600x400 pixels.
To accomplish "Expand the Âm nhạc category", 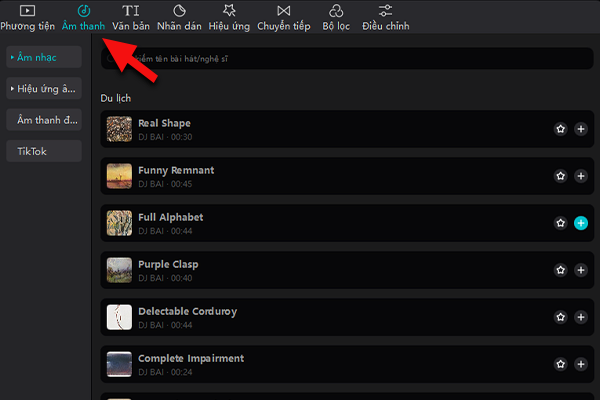I will point(42,58).
